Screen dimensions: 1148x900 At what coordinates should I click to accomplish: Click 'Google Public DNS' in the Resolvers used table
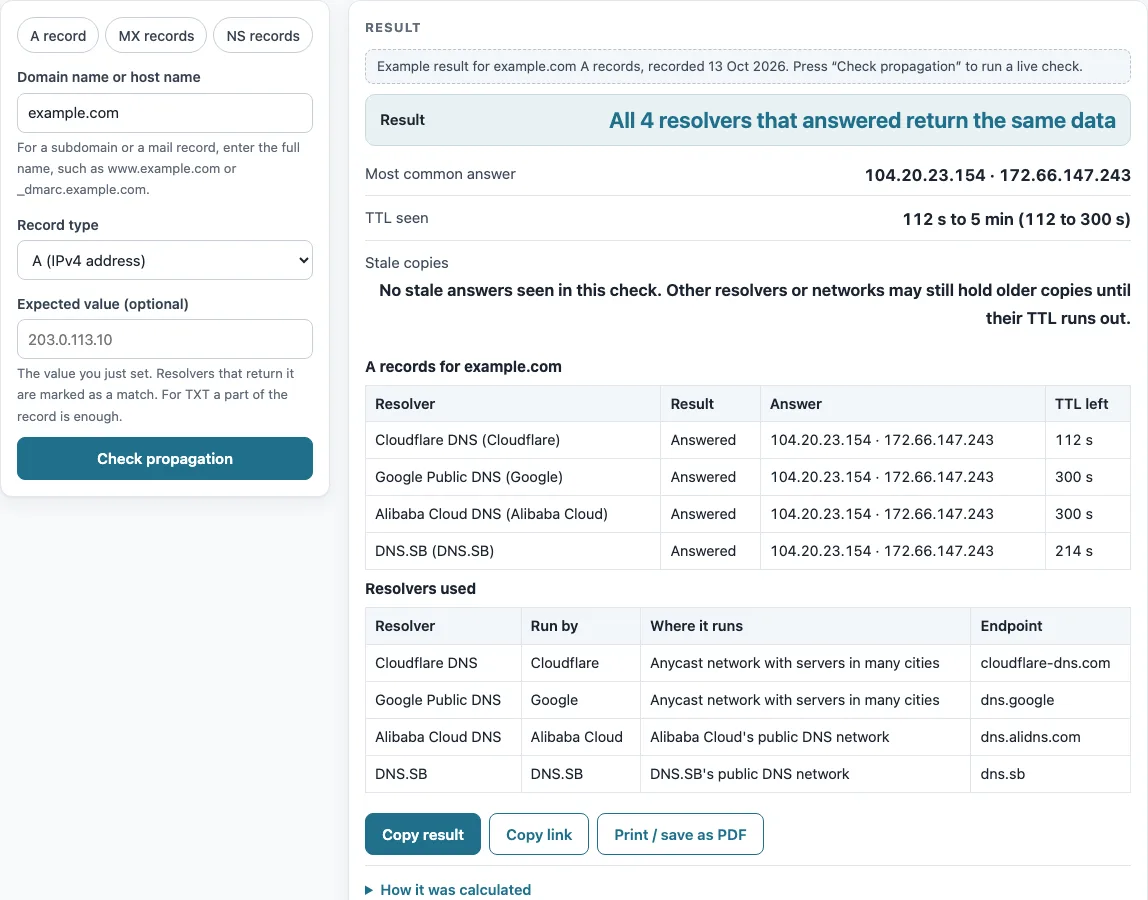438,700
